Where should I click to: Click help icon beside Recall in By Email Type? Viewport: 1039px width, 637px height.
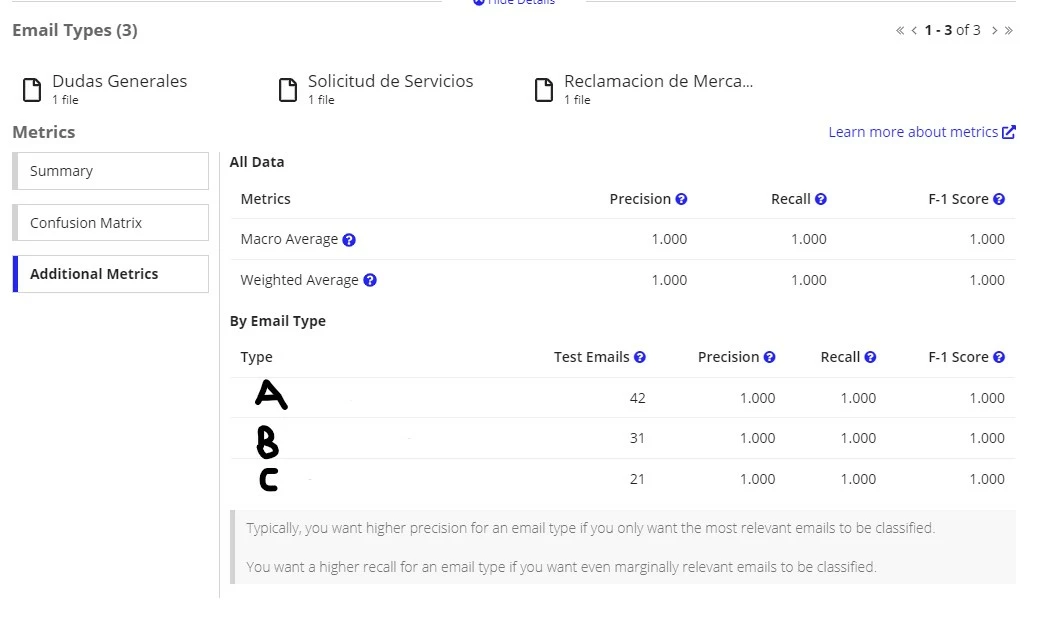tap(870, 357)
